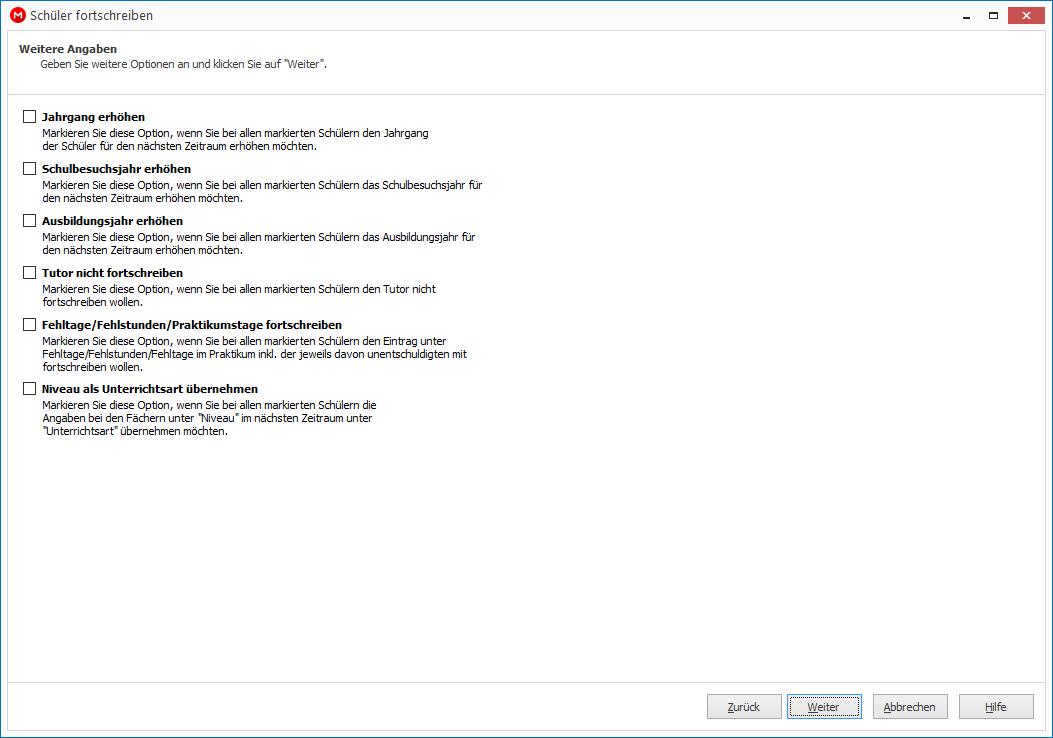Click the 'Jahrgang erhöhen' bold label

[93, 117]
